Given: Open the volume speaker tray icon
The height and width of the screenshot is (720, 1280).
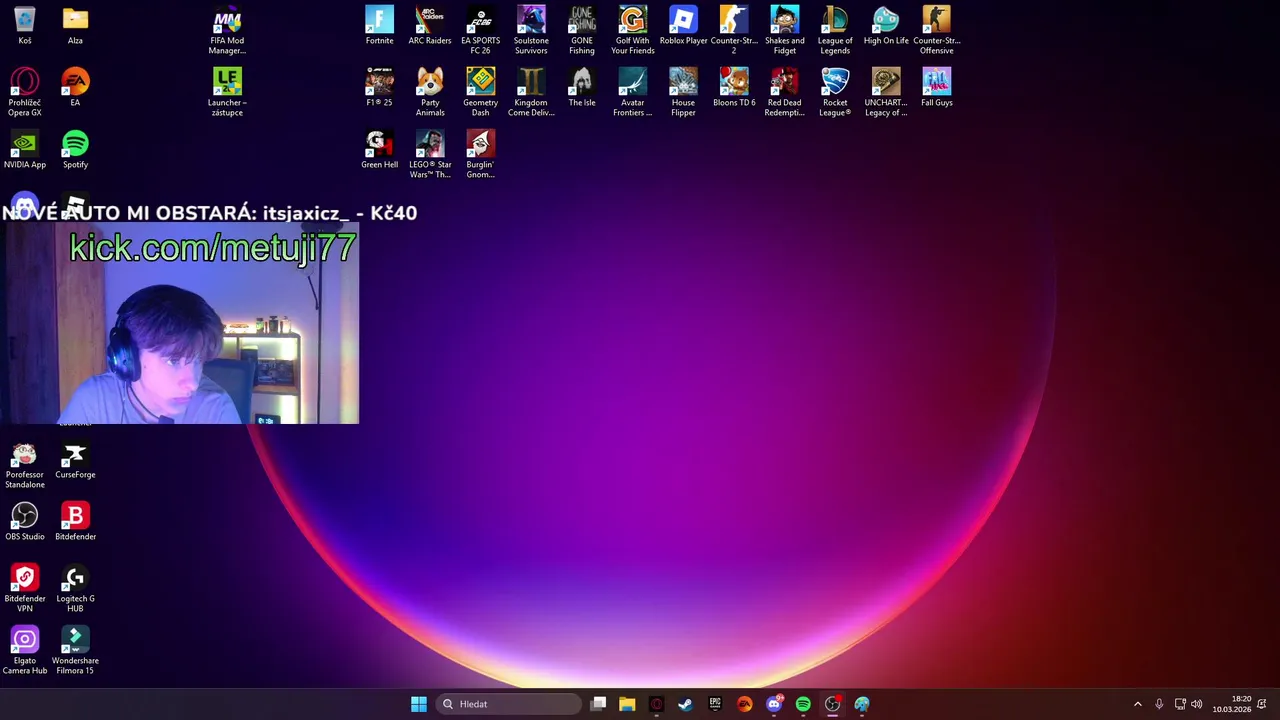Looking at the screenshot, I should [x=1197, y=704].
